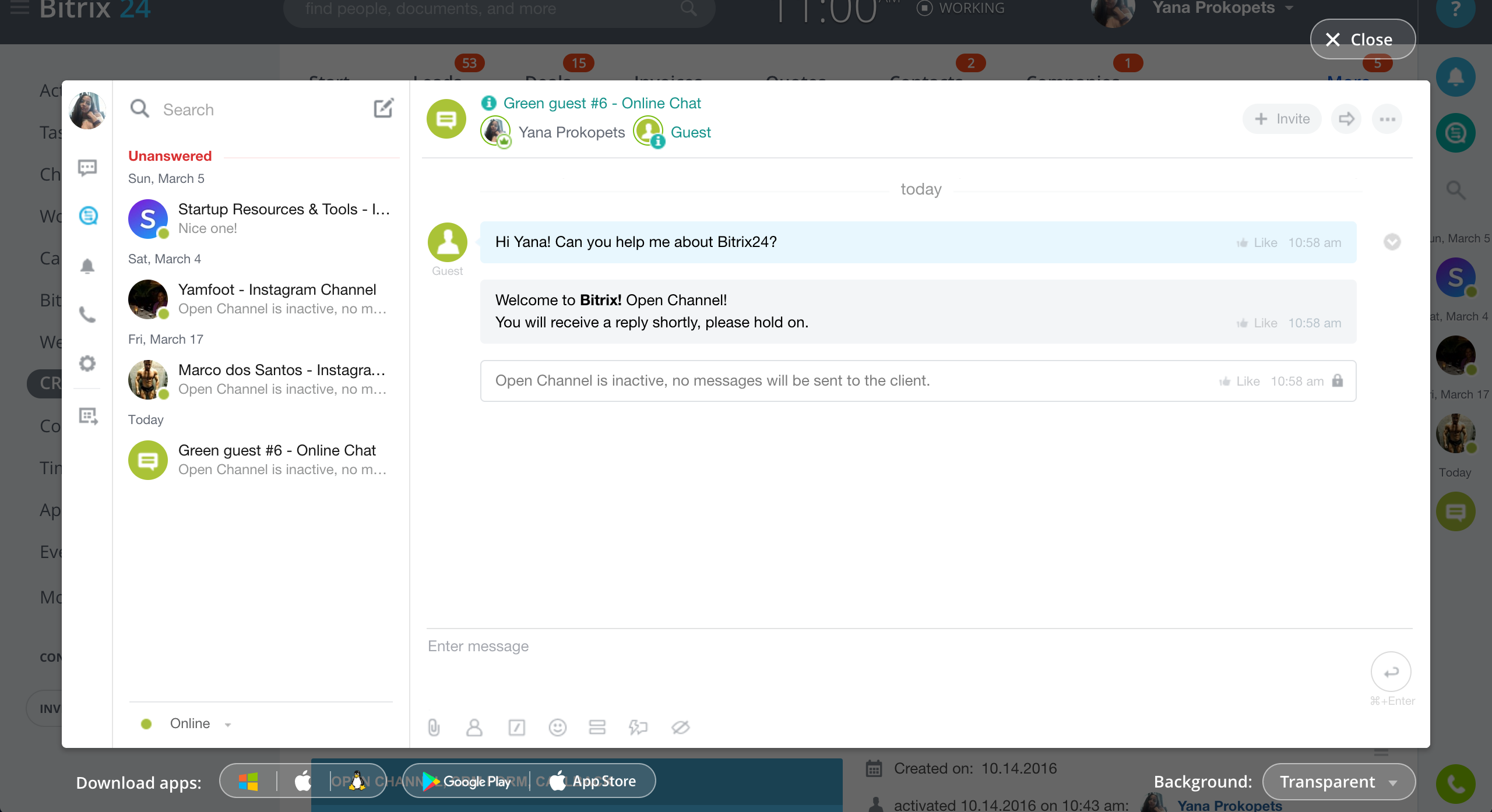Open the three-dots more options menu
Image resolution: width=1492 pixels, height=812 pixels.
[1387, 119]
